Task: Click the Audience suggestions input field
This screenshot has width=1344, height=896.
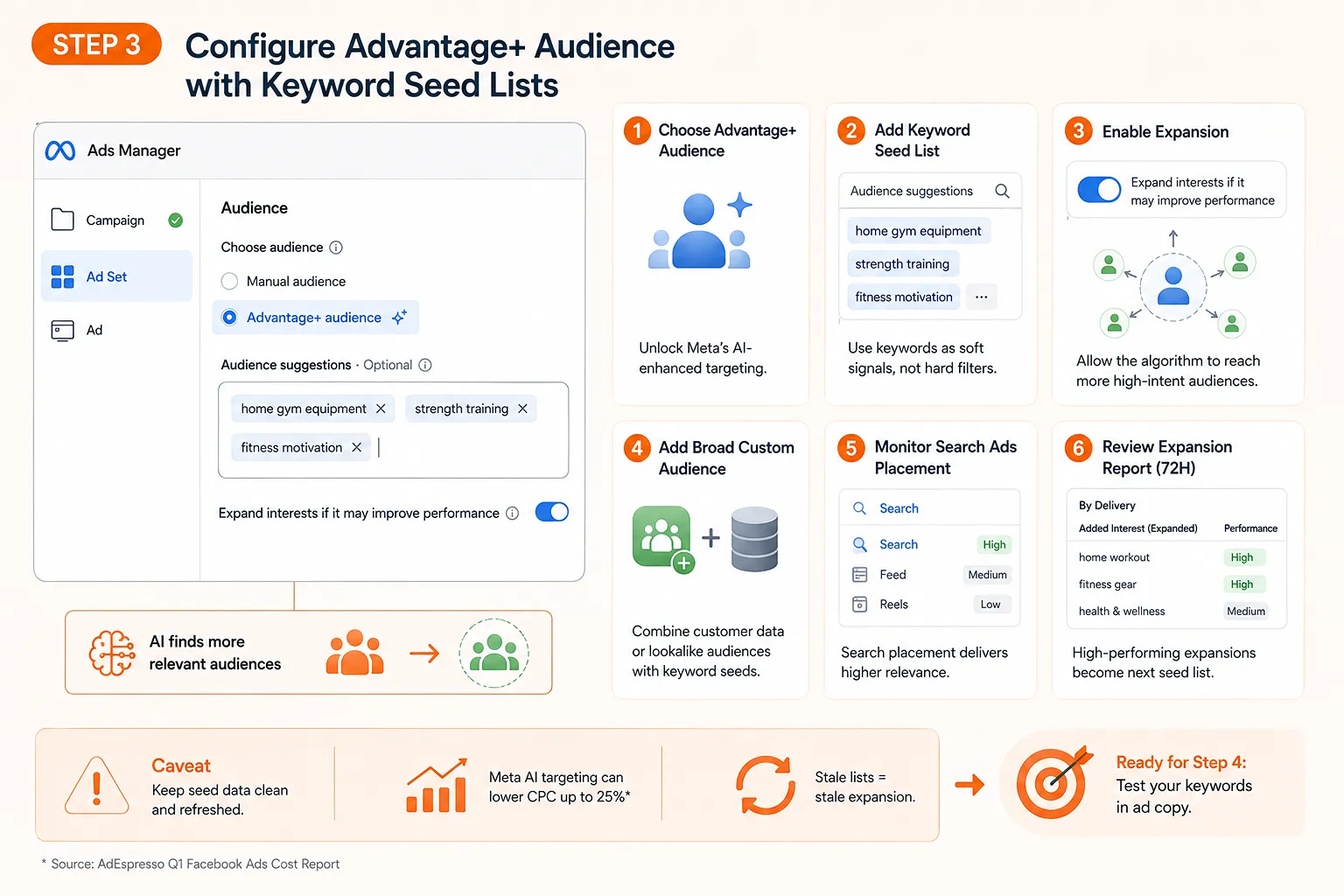Action: 394,430
